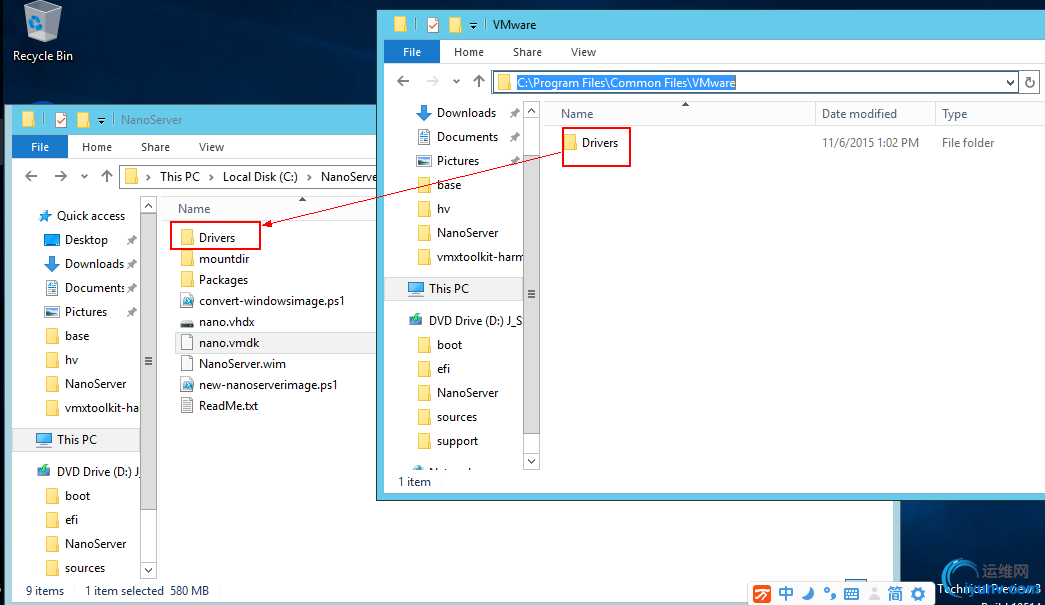
Task: Click New Folder icon in VMware title bar
Action: (x=455, y=25)
